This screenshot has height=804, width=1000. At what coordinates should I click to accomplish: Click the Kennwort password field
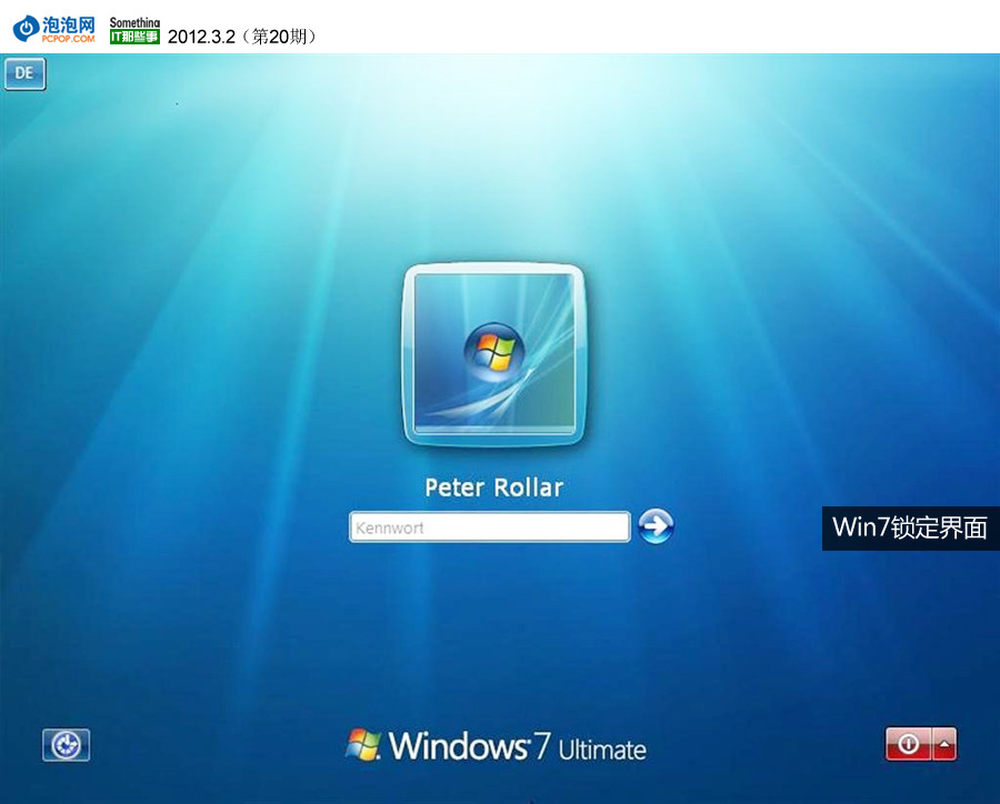[x=490, y=527]
